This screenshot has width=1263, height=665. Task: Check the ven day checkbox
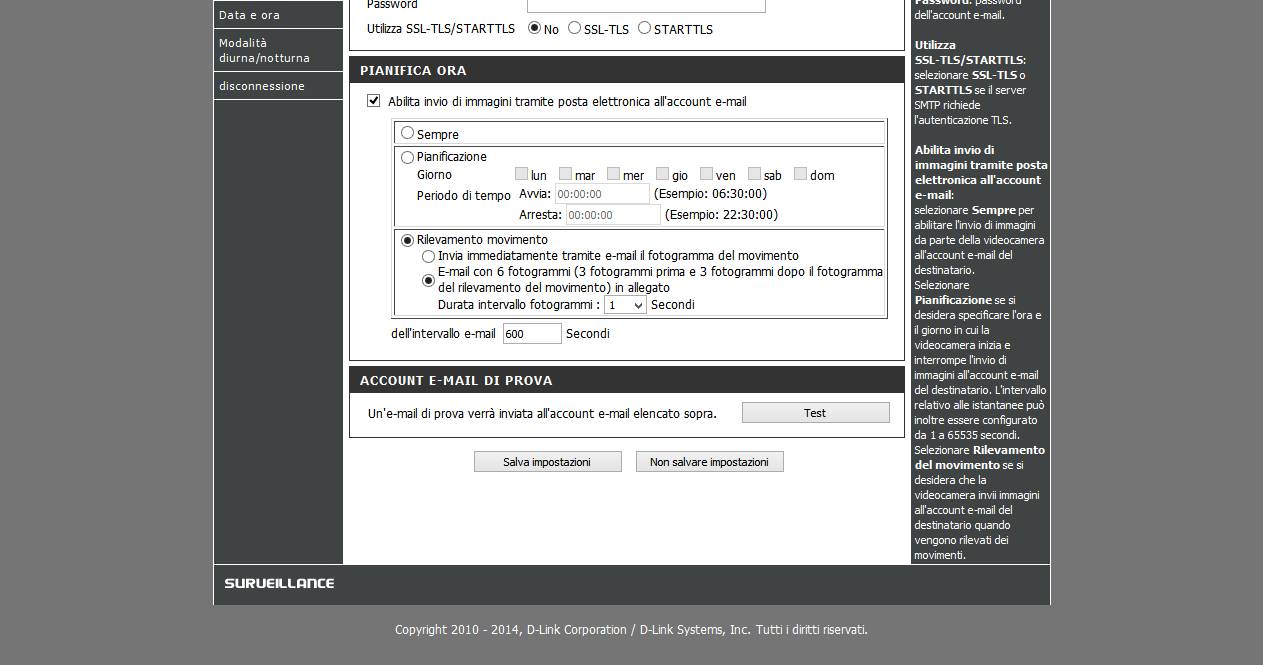706,174
